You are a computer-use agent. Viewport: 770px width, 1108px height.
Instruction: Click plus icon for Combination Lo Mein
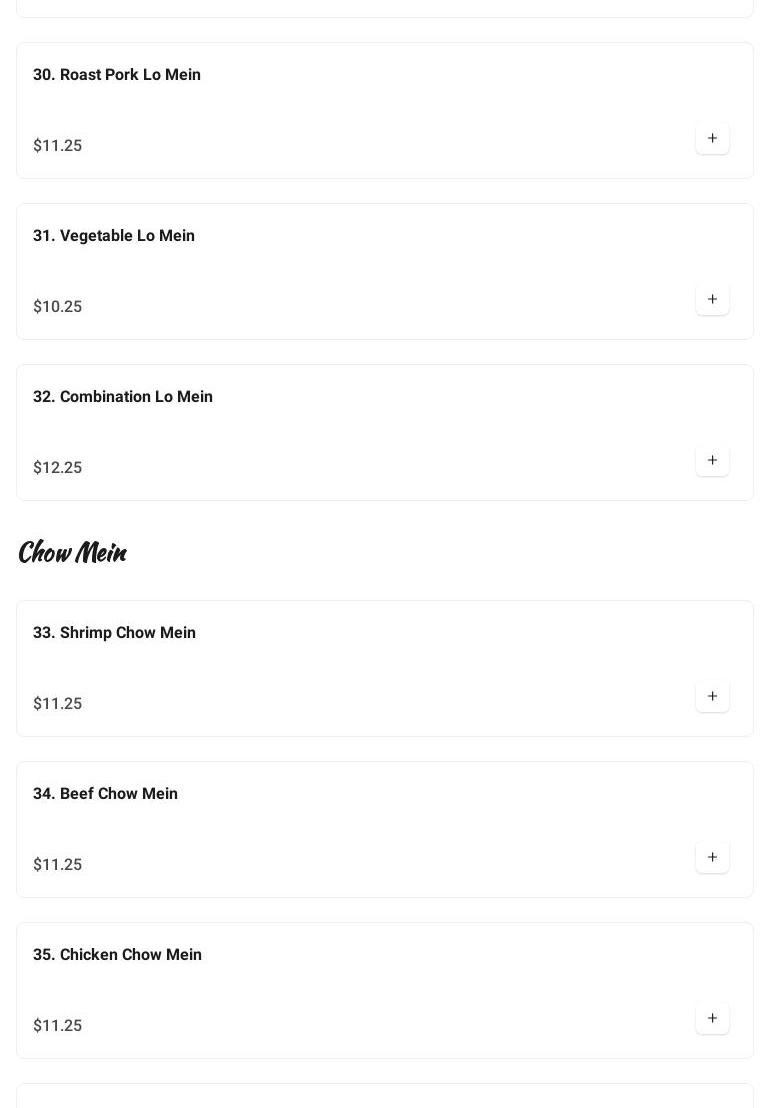712,460
